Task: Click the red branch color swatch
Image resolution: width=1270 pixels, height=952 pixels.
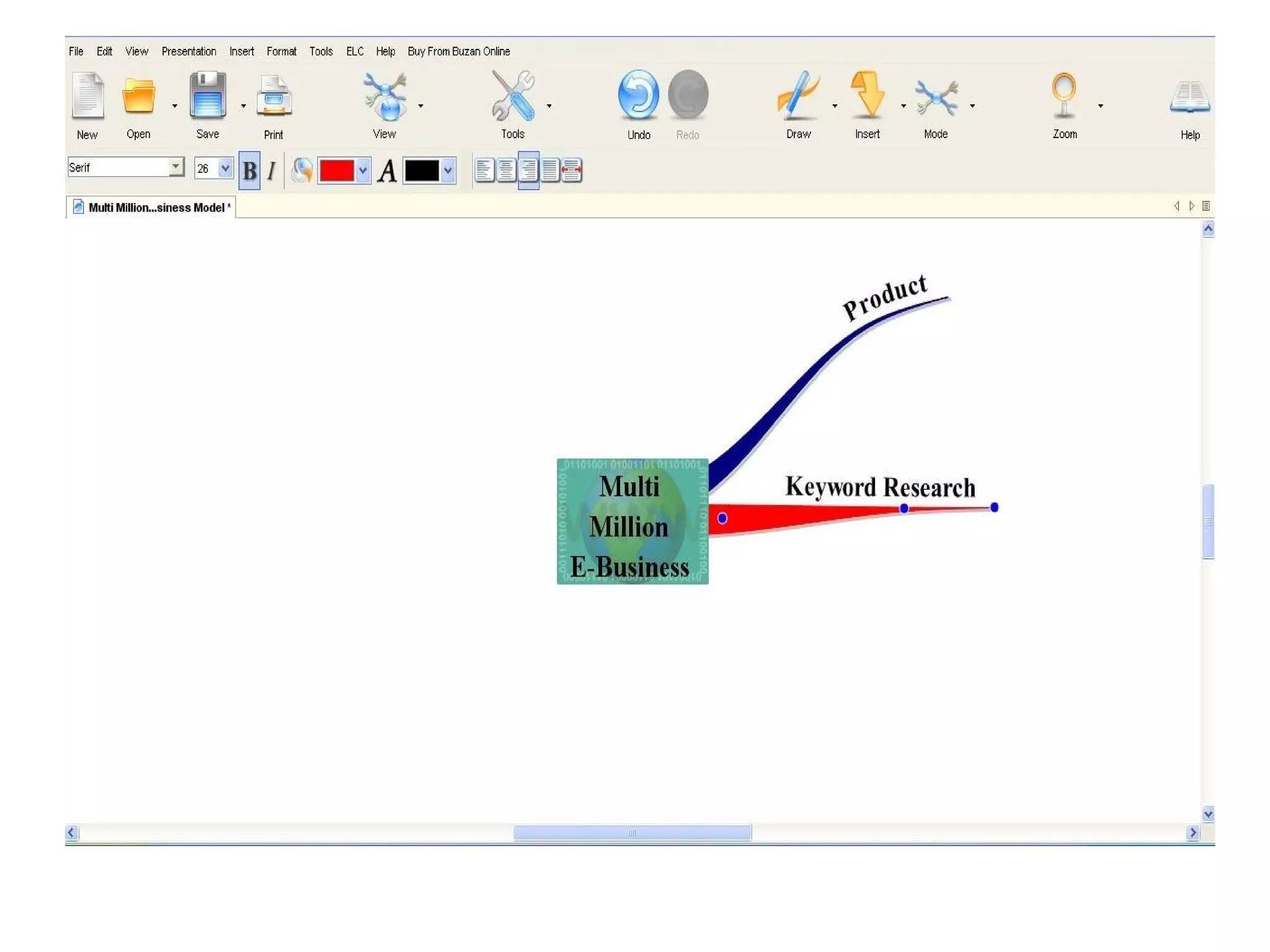Action: 337,170
